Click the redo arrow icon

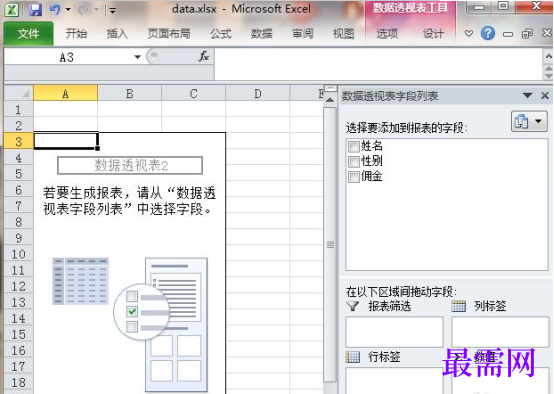pos(83,10)
